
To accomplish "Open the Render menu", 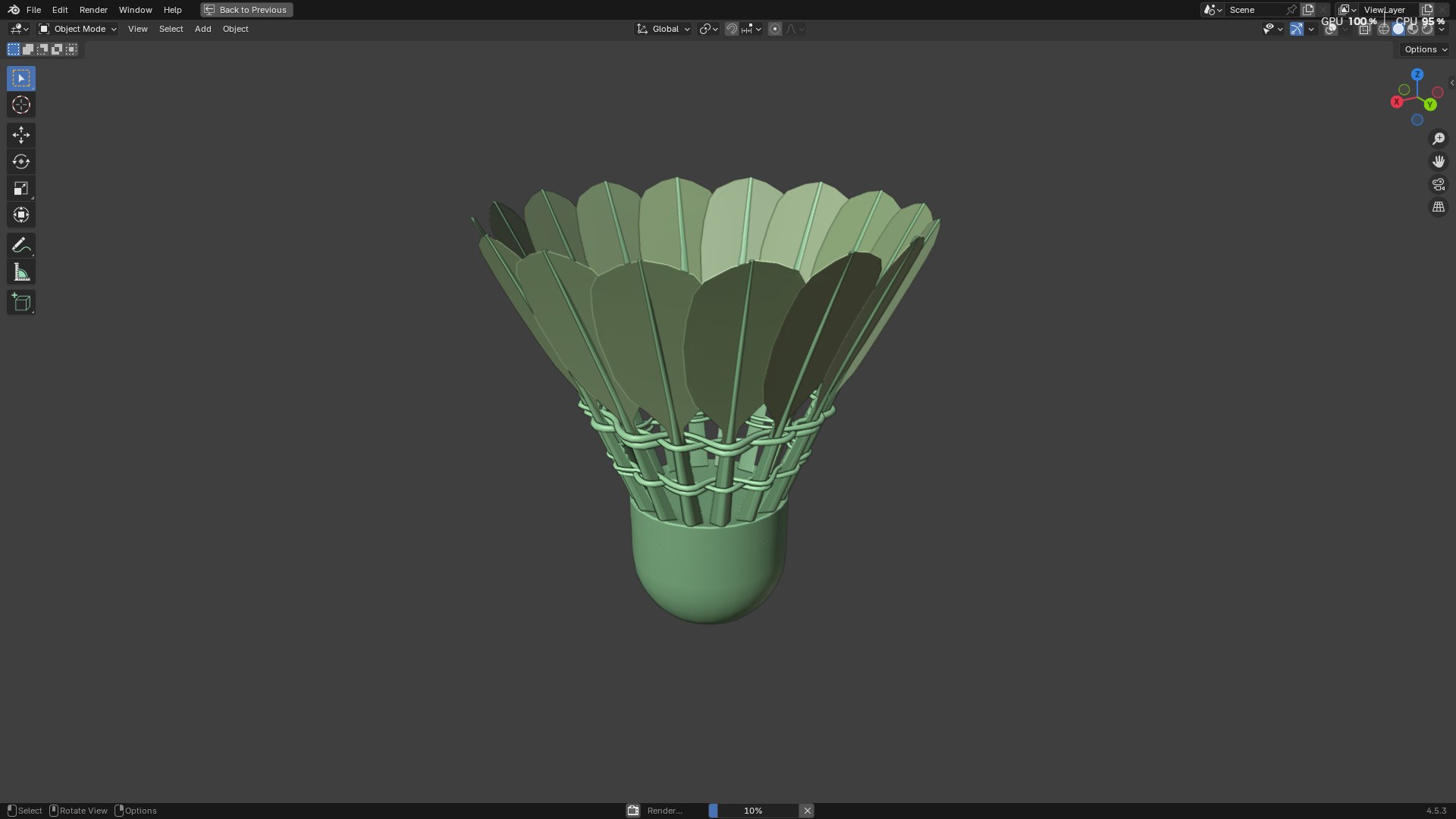I will pyautogui.click(x=93, y=10).
